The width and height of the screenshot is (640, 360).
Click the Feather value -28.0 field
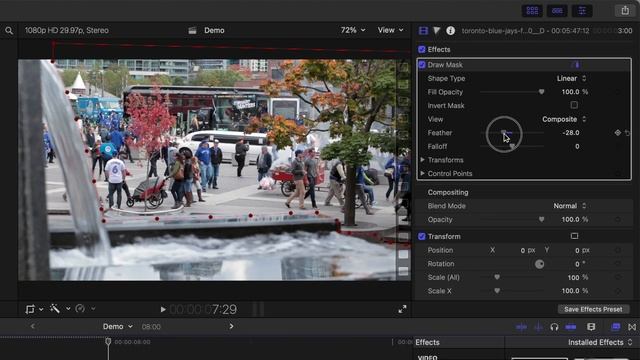pos(571,133)
